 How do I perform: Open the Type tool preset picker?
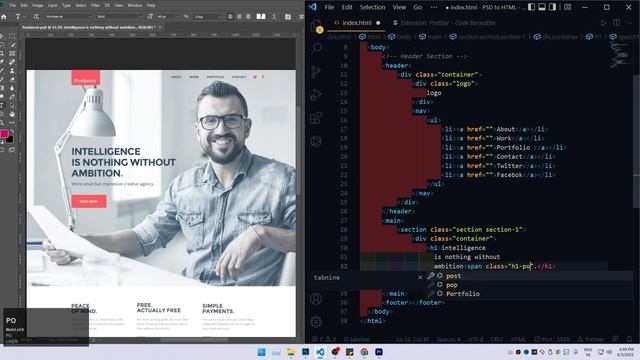19,17
